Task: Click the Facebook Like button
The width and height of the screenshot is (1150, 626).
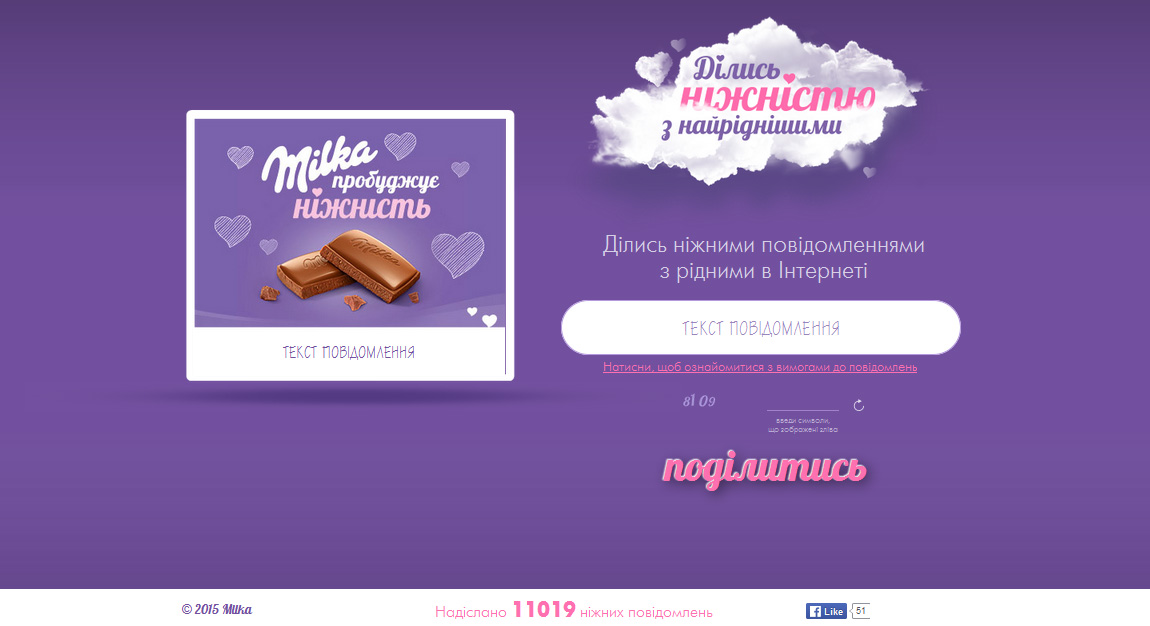Action: tap(827, 611)
